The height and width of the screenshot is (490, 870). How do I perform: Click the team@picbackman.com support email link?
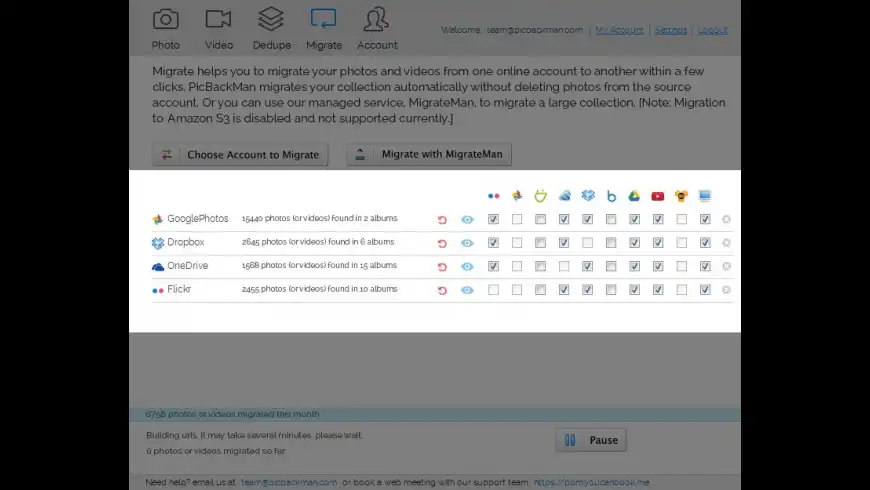(x=289, y=482)
